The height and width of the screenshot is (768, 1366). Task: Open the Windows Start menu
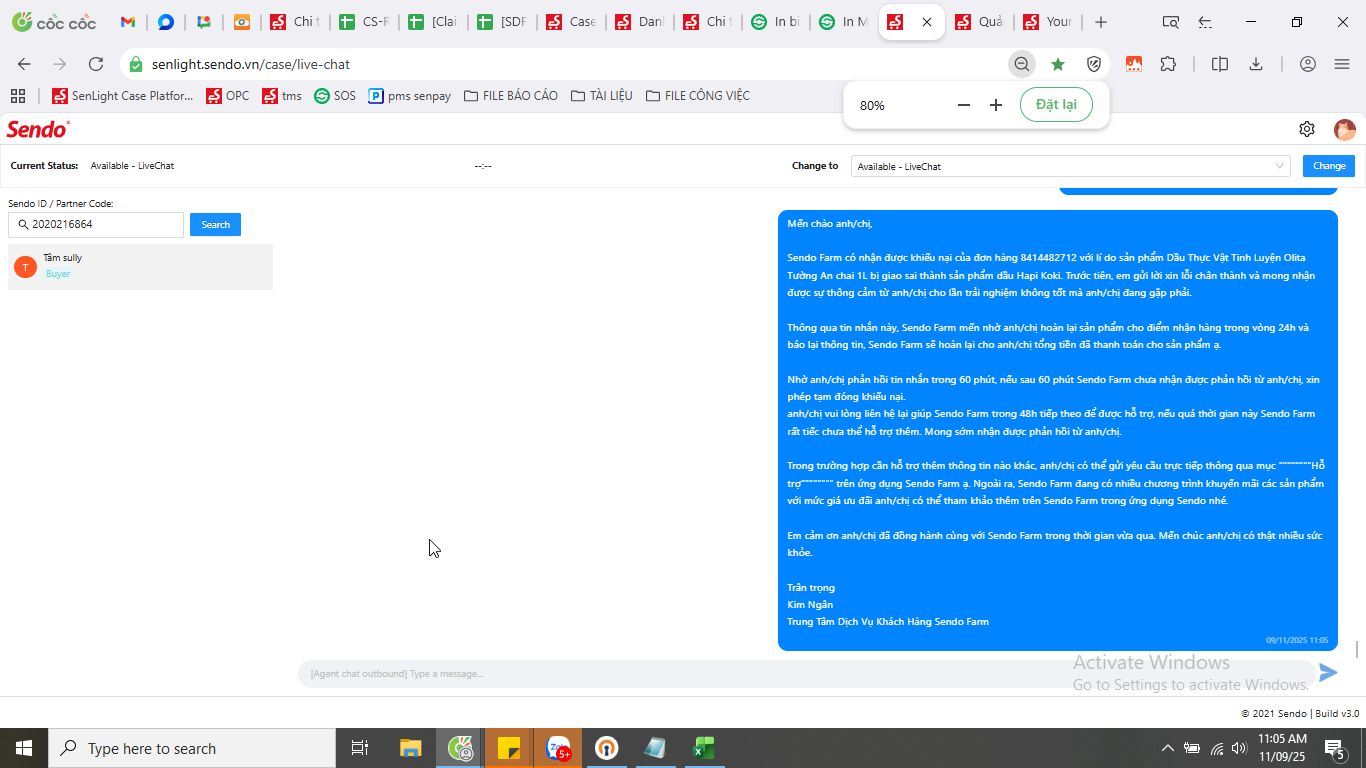click(24, 748)
